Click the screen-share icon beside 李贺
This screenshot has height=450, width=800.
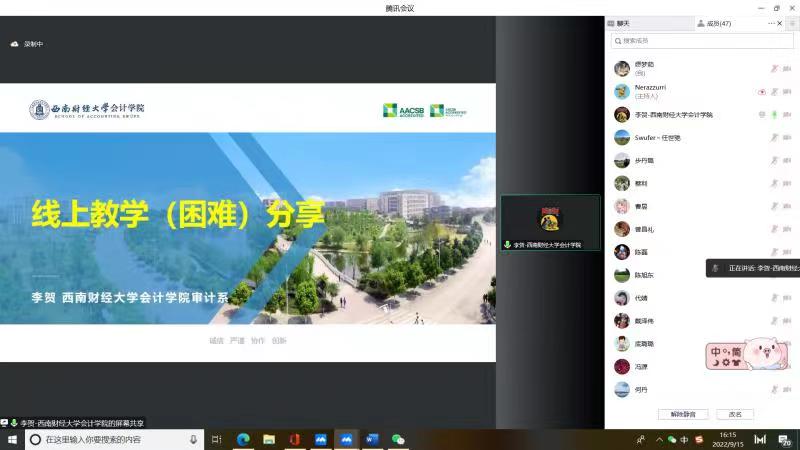point(762,114)
